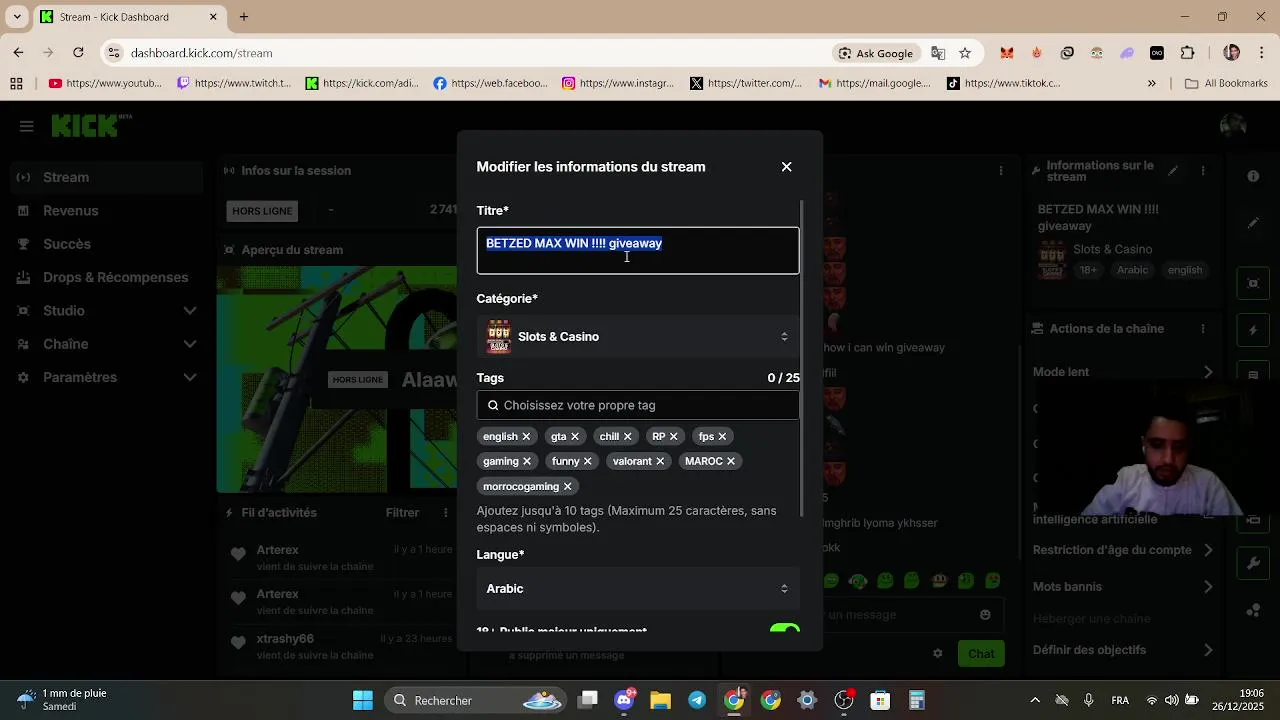This screenshot has height=720, width=1280.
Task: Click the dialog's vertical scrollbar
Action: click(802, 360)
